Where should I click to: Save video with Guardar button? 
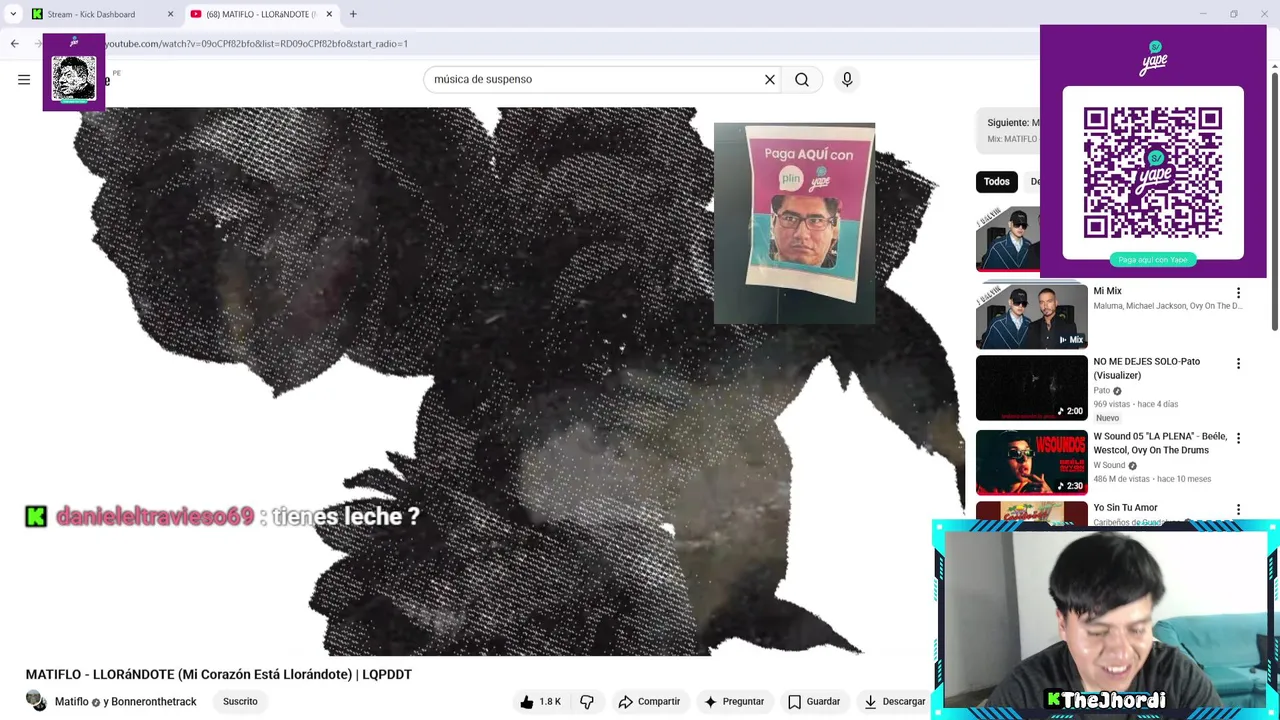pyautogui.click(x=814, y=702)
